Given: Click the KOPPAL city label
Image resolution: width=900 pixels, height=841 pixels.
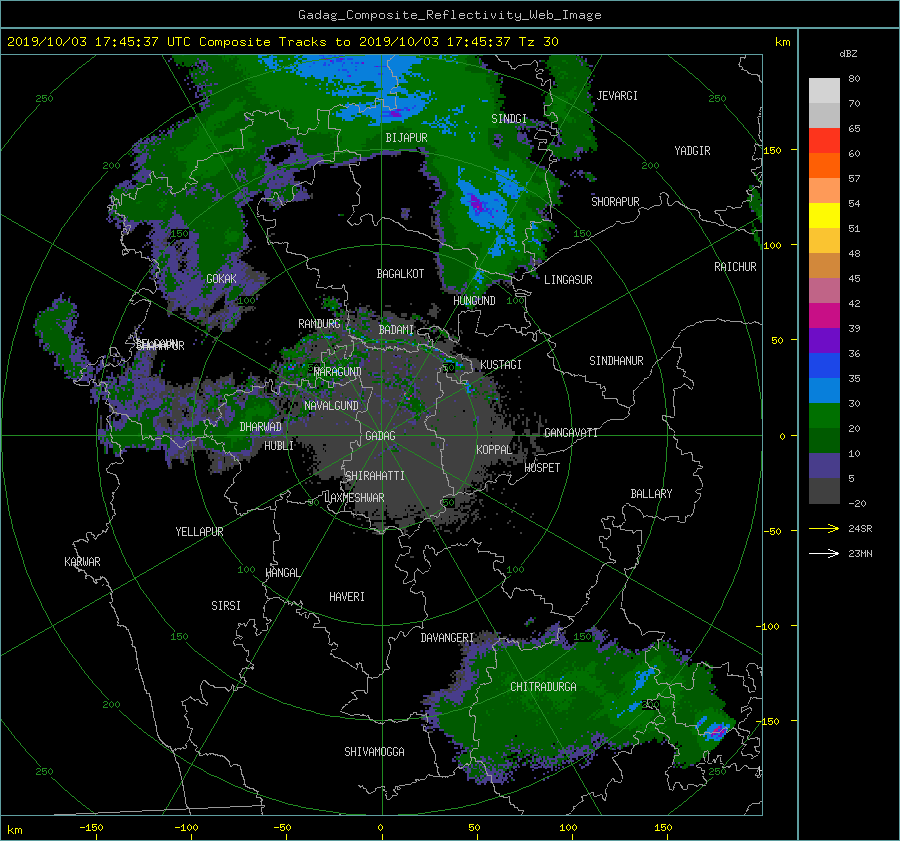Looking at the screenshot, I should tap(494, 449).
